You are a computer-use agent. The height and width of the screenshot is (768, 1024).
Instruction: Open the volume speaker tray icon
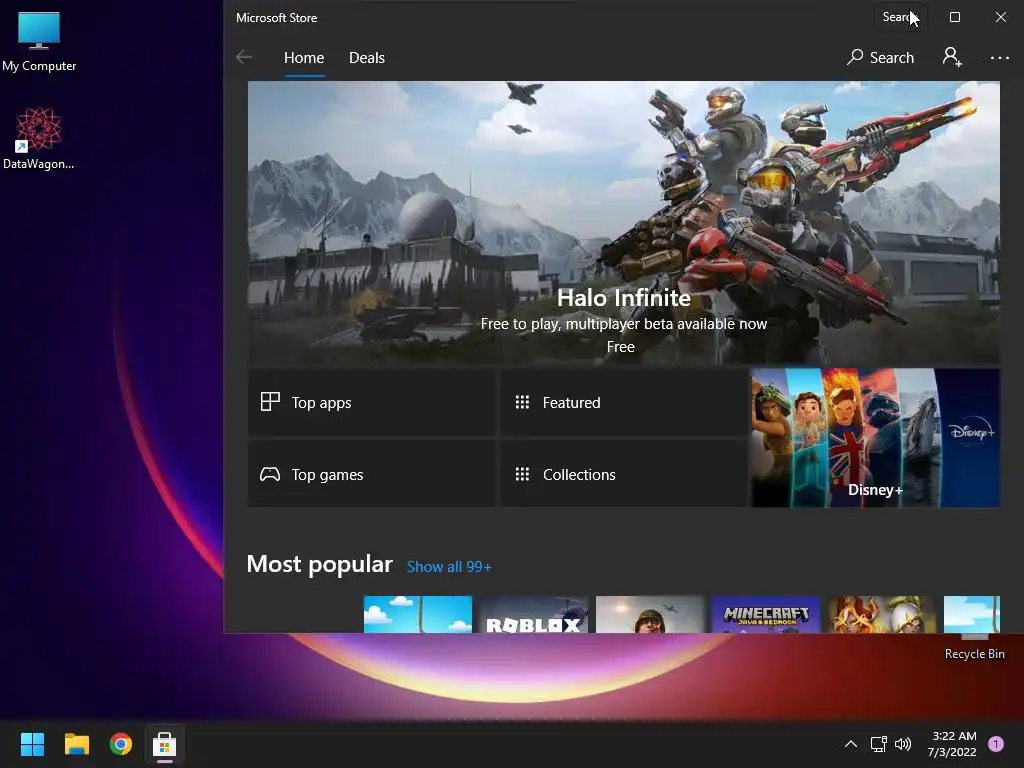click(x=903, y=744)
